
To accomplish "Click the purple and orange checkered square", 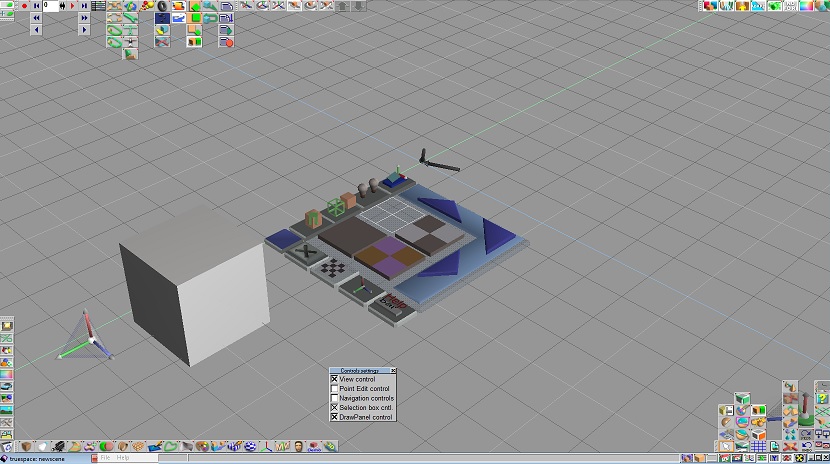I will (x=390, y=258).
